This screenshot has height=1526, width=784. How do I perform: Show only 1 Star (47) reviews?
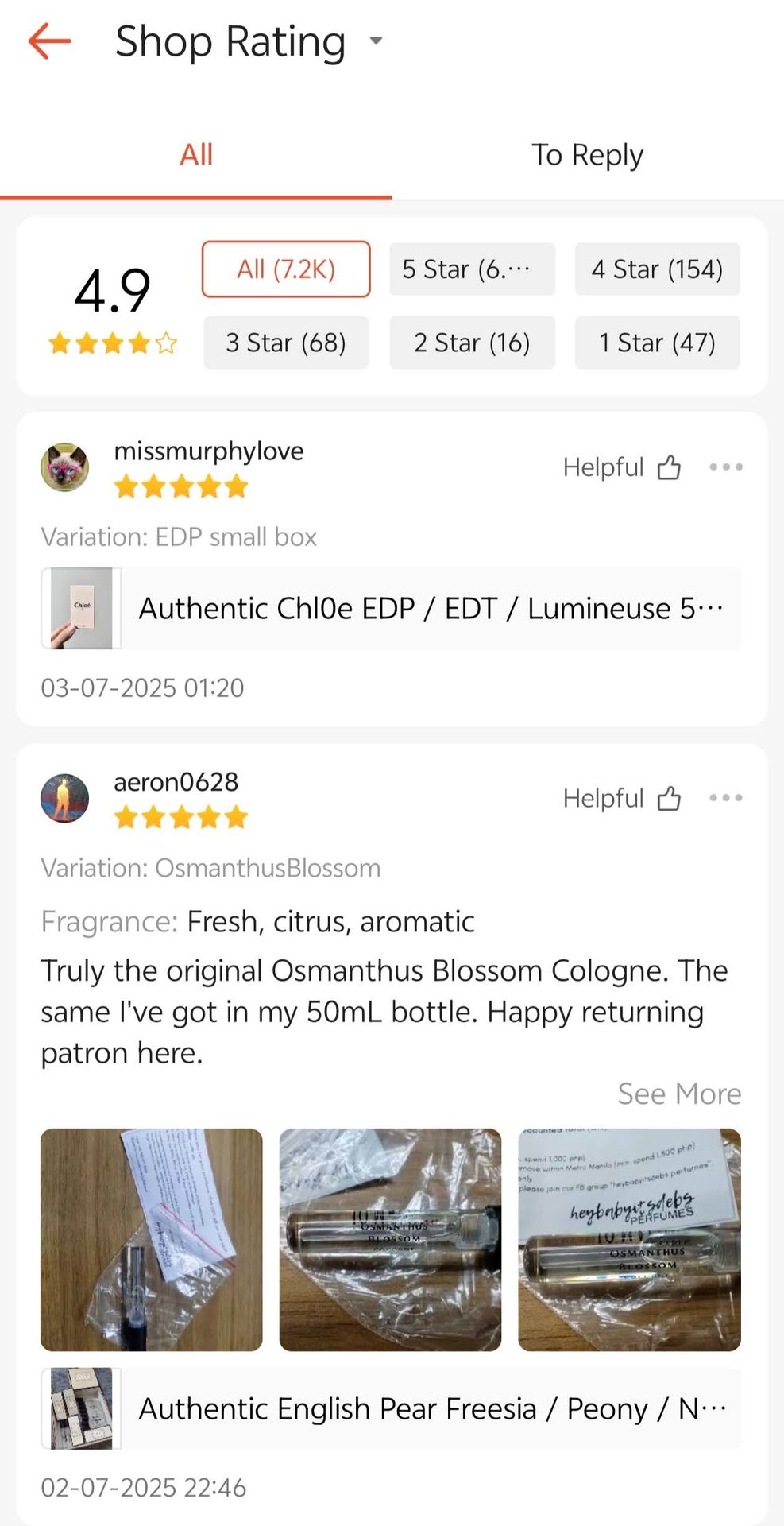[x=657, y=343]
